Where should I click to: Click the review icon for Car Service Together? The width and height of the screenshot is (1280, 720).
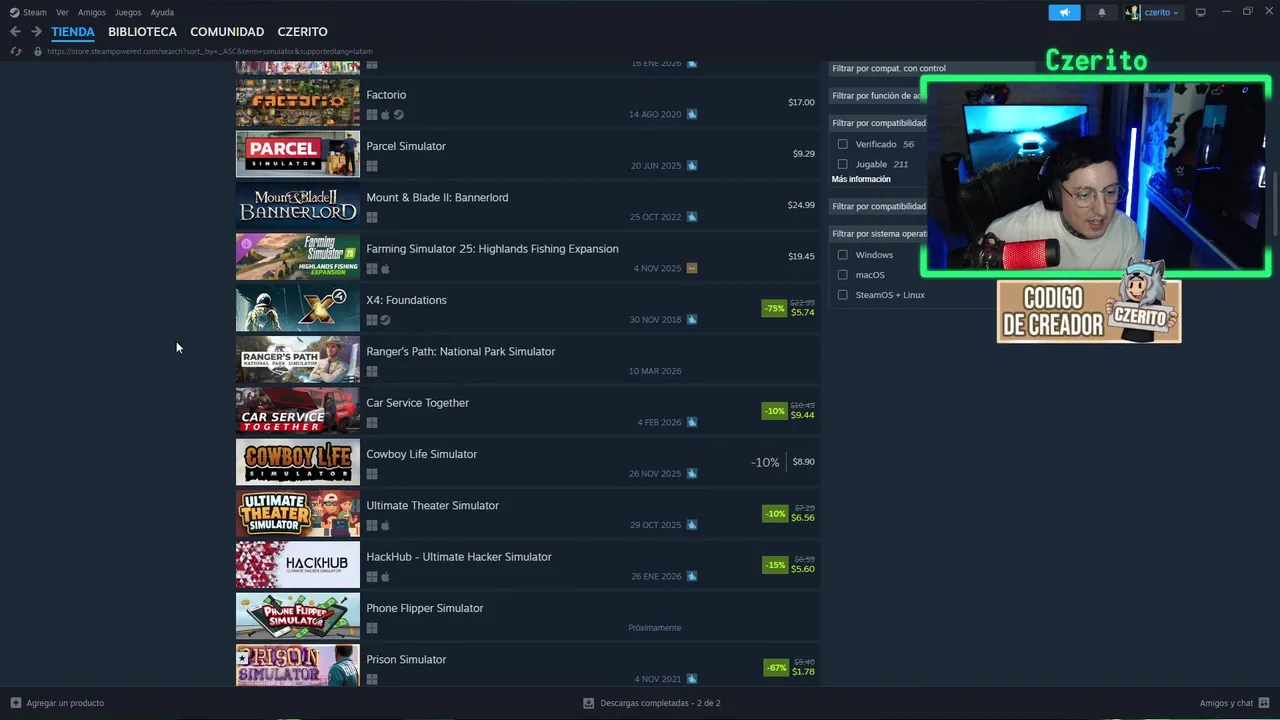[x=692, y=422]
